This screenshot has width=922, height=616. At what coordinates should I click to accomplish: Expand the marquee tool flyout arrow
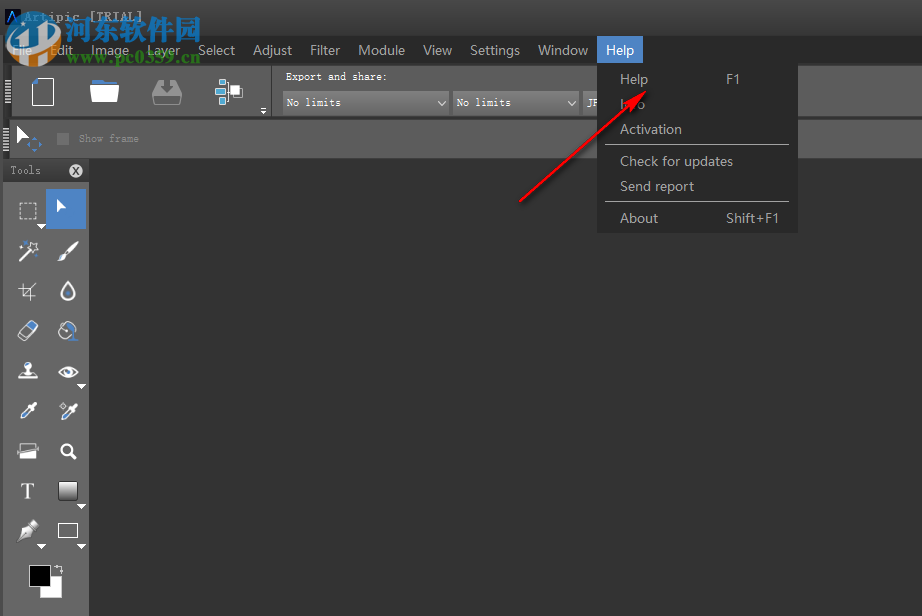point(41,226)
